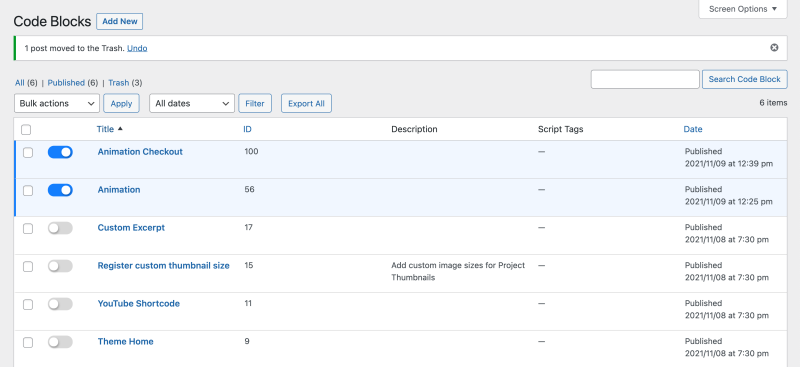Click ID value 56

pyautogui.click(x=249, y=189)
